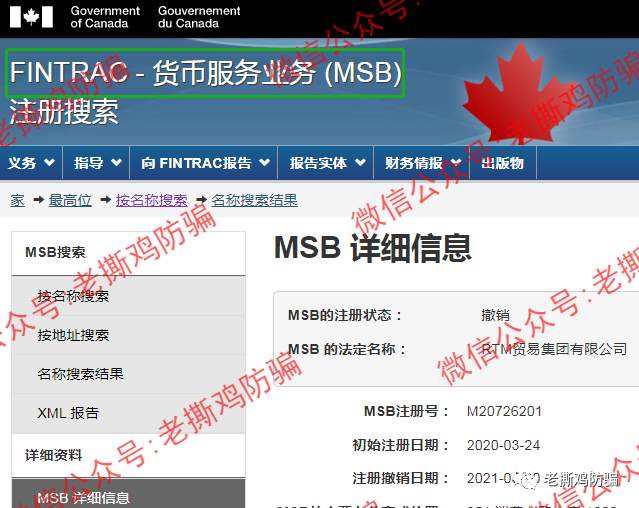Choose 按名称搜索 in the sidebar

128,296
